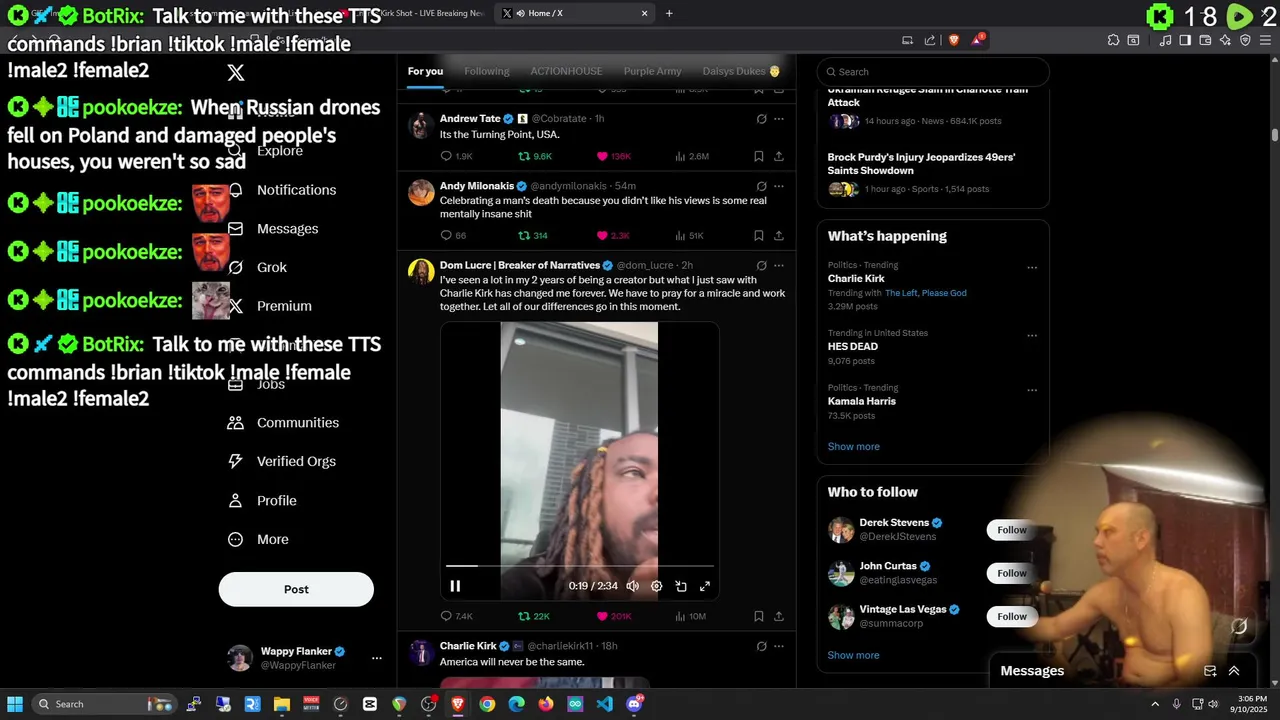Mute the video with speaker icon
This screenshot has height=720, width=1280.
tap(632, 586)
